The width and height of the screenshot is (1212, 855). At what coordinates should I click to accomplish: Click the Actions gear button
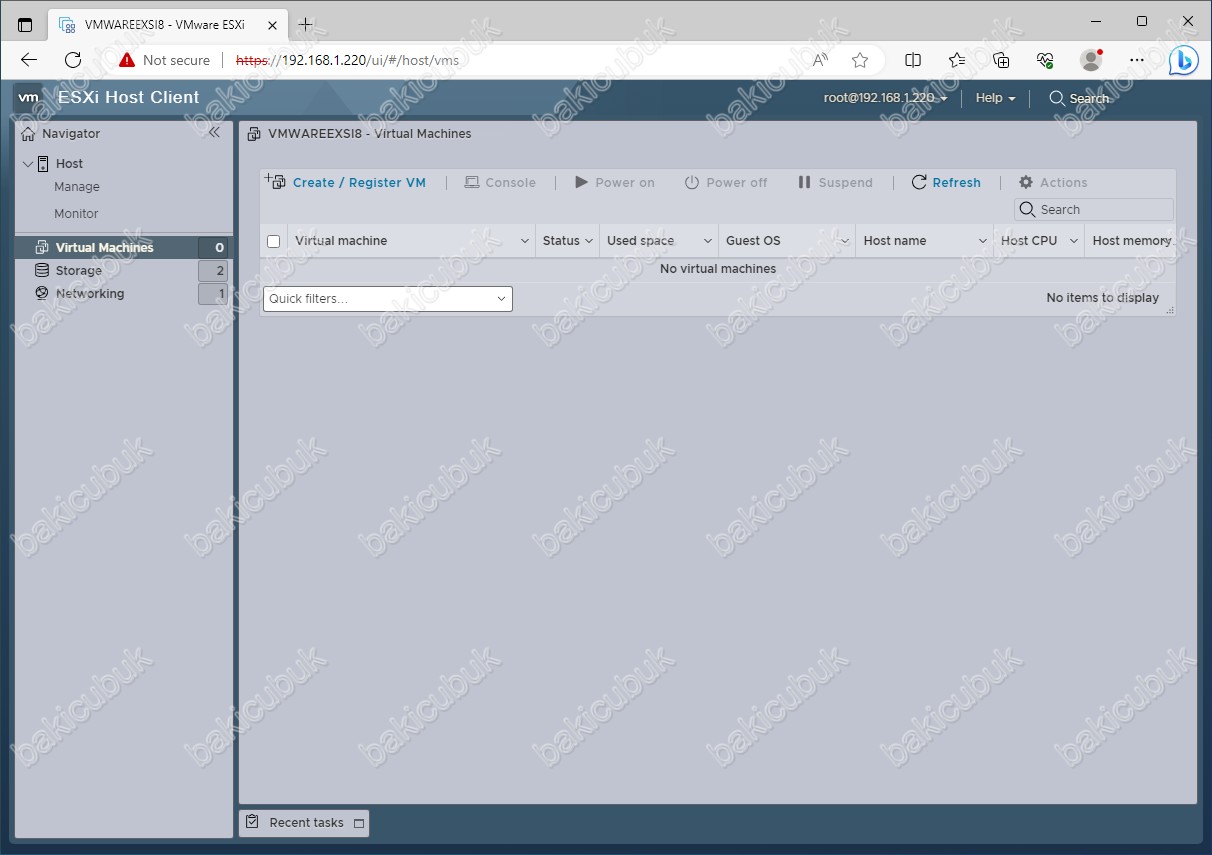click(x=1053, y=182)
